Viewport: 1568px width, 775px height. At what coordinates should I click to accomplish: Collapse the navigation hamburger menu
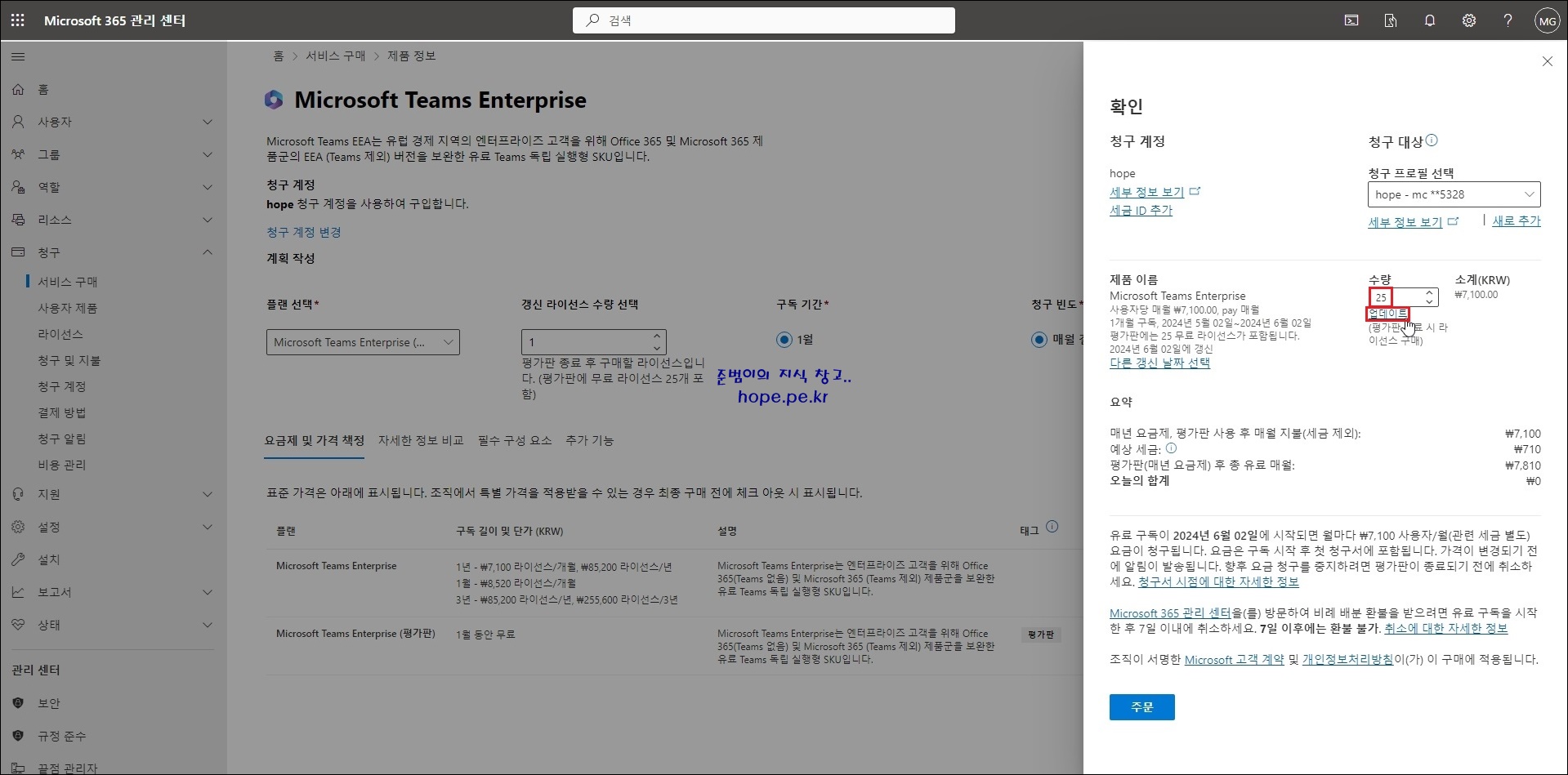pos(18,57)
